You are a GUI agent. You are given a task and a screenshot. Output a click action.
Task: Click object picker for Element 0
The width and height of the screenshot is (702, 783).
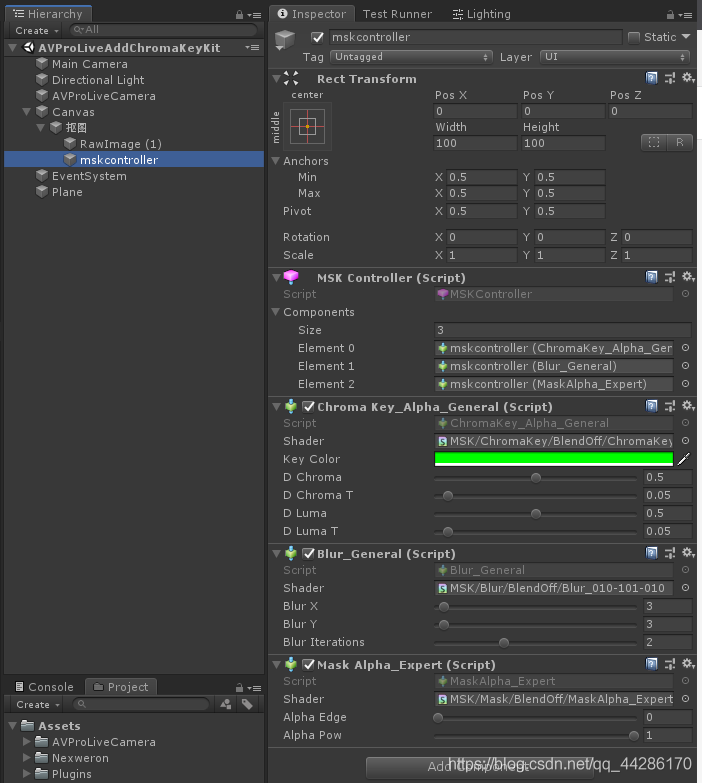686,348
